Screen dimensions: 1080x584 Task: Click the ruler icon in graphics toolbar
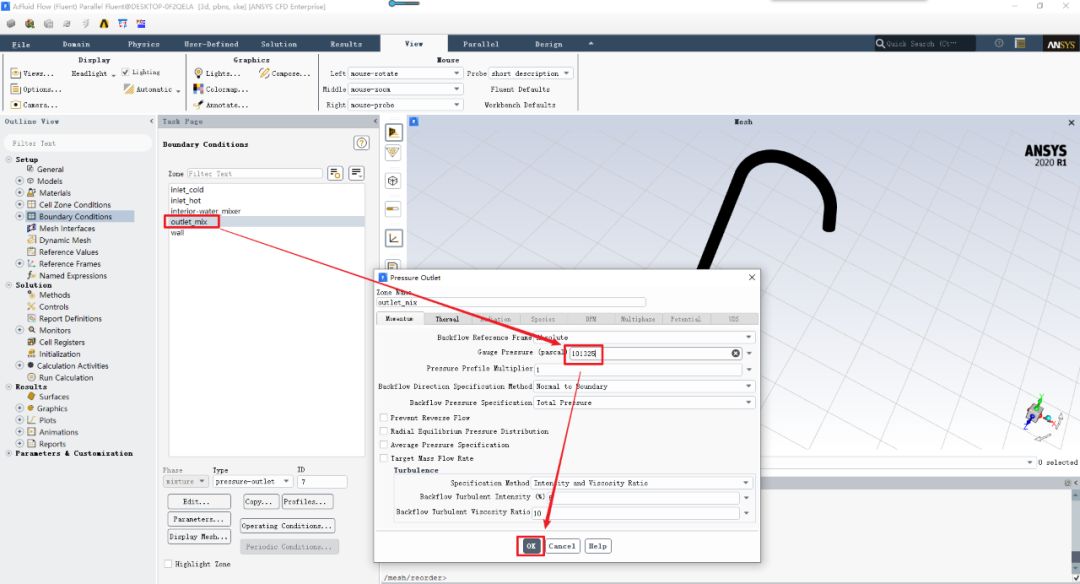pyautogui.click(x=393, y=209)
